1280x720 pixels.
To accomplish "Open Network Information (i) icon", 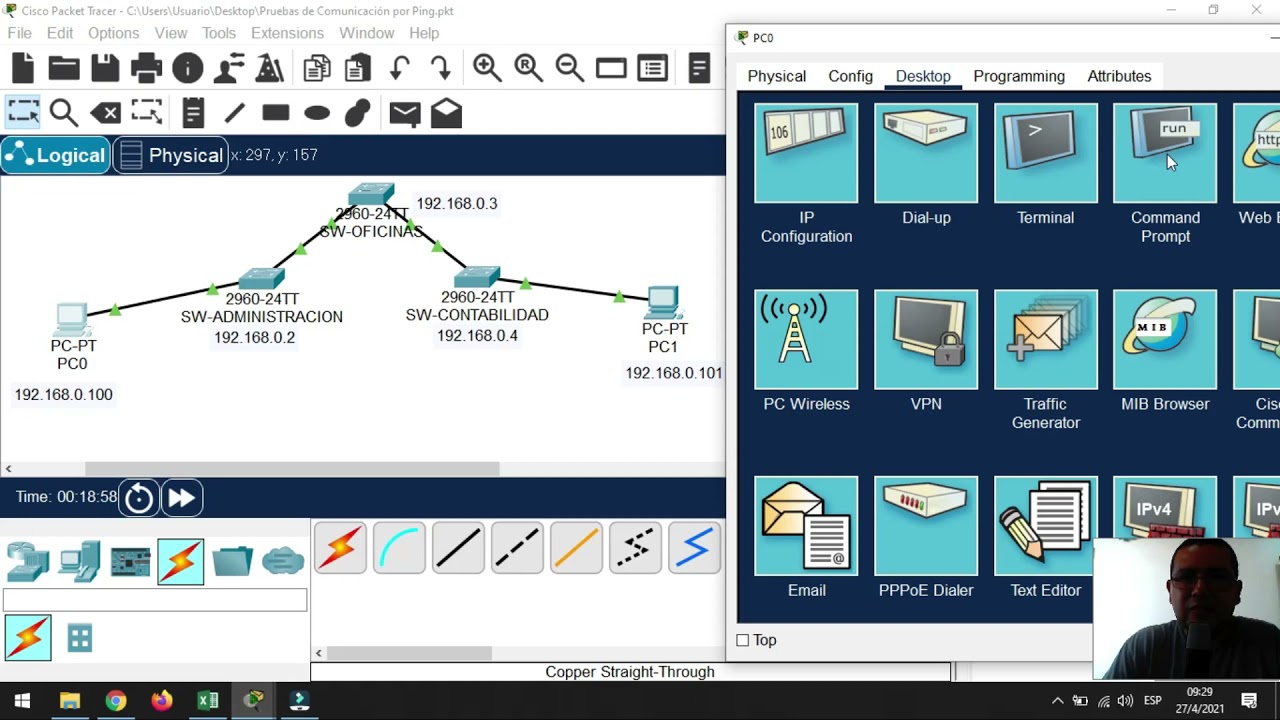I will pyautogui.click(x=187, y=68).
